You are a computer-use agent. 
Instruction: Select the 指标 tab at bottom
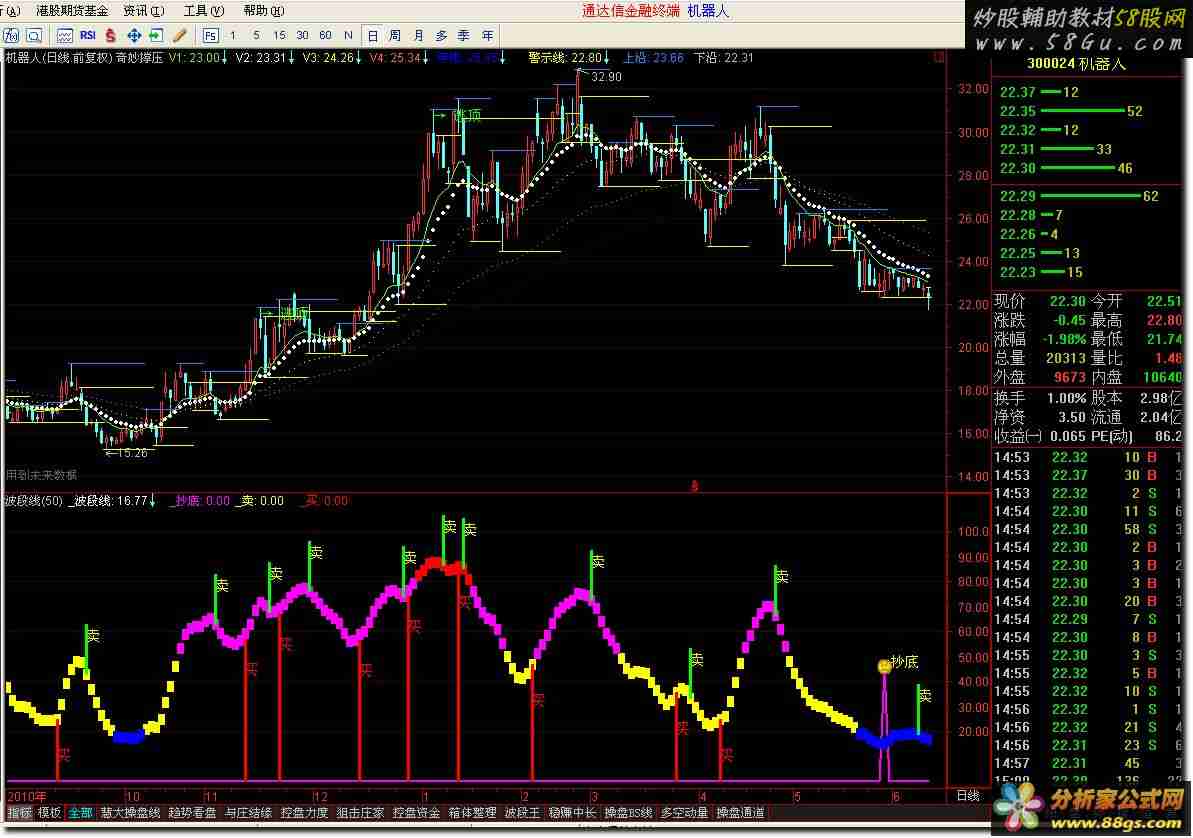[x=19, y=813]
